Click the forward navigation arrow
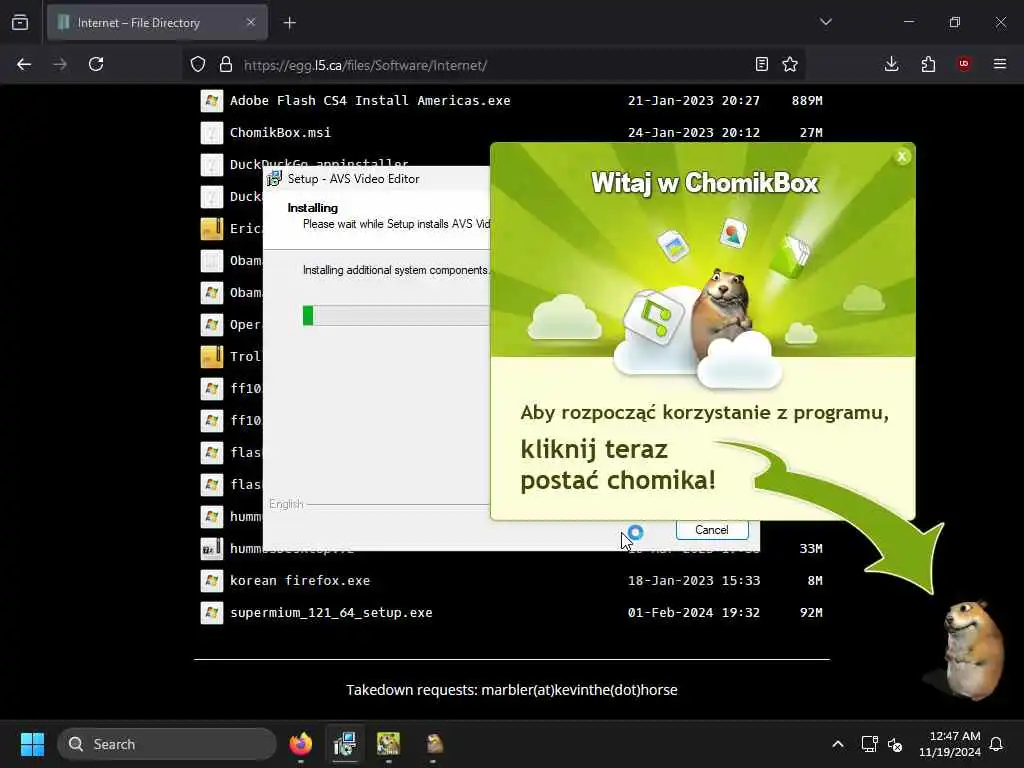Image resolution: width=1024 pixels, height=768 pixels. click(60, 64)
